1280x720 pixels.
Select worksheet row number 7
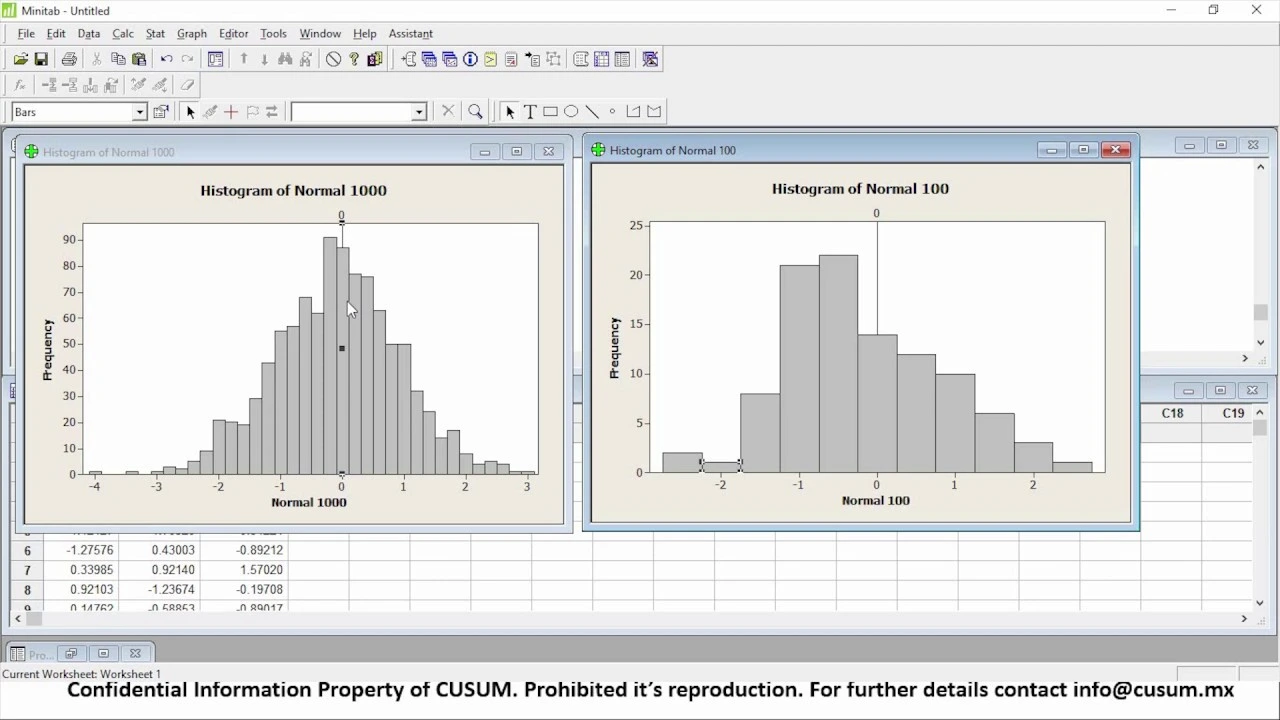point(27,570)
